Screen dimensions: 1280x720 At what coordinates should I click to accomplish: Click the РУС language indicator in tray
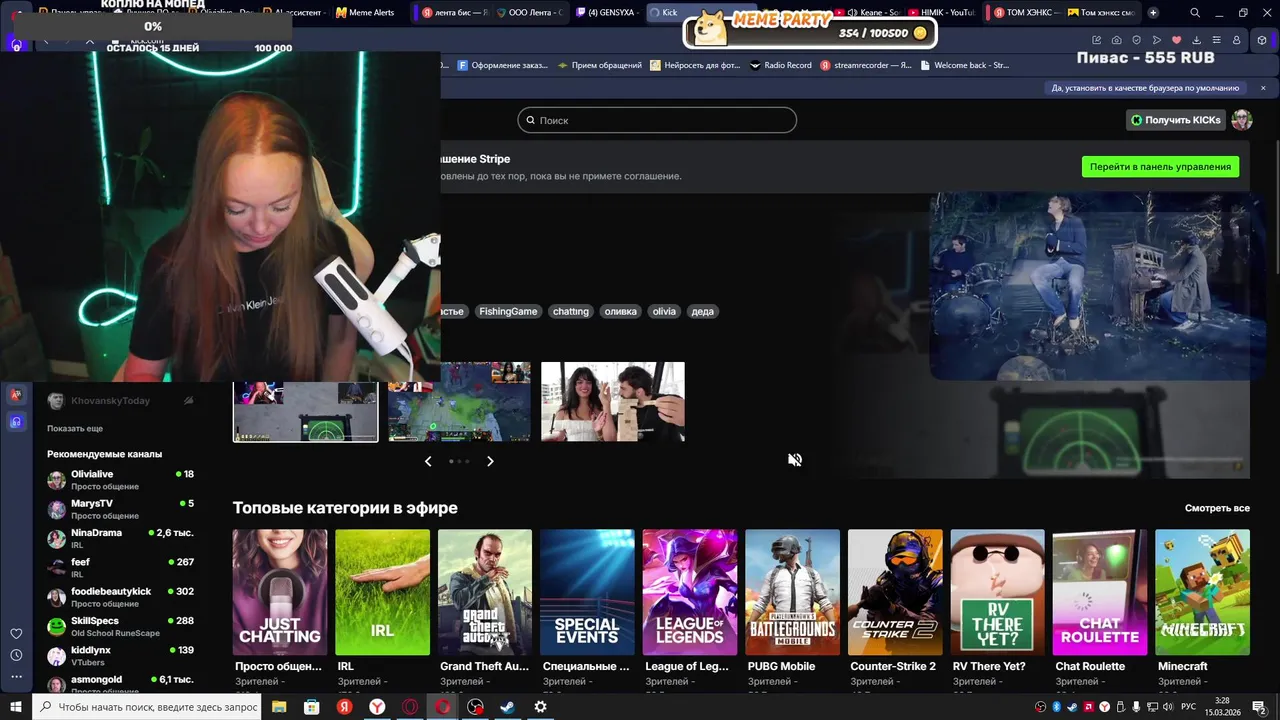tap(1189, 707)
